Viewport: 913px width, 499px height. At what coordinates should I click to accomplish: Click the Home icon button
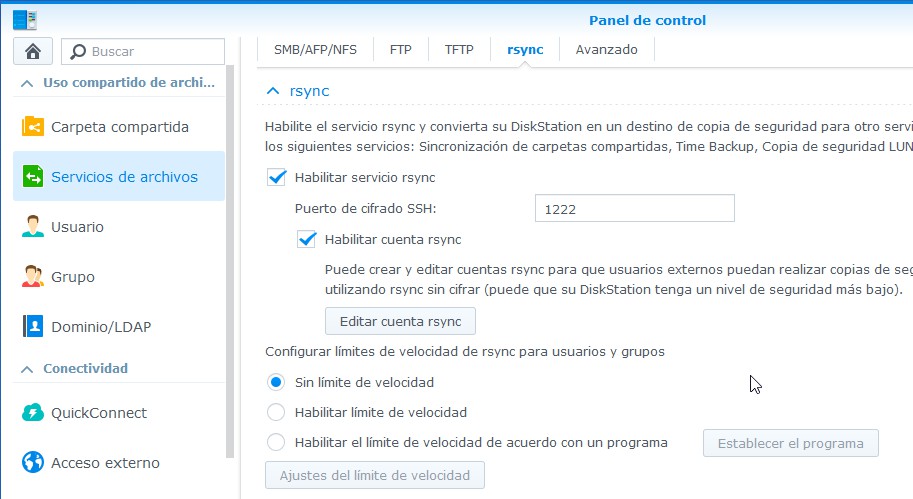pyautogui.click(x=32, y=51)
